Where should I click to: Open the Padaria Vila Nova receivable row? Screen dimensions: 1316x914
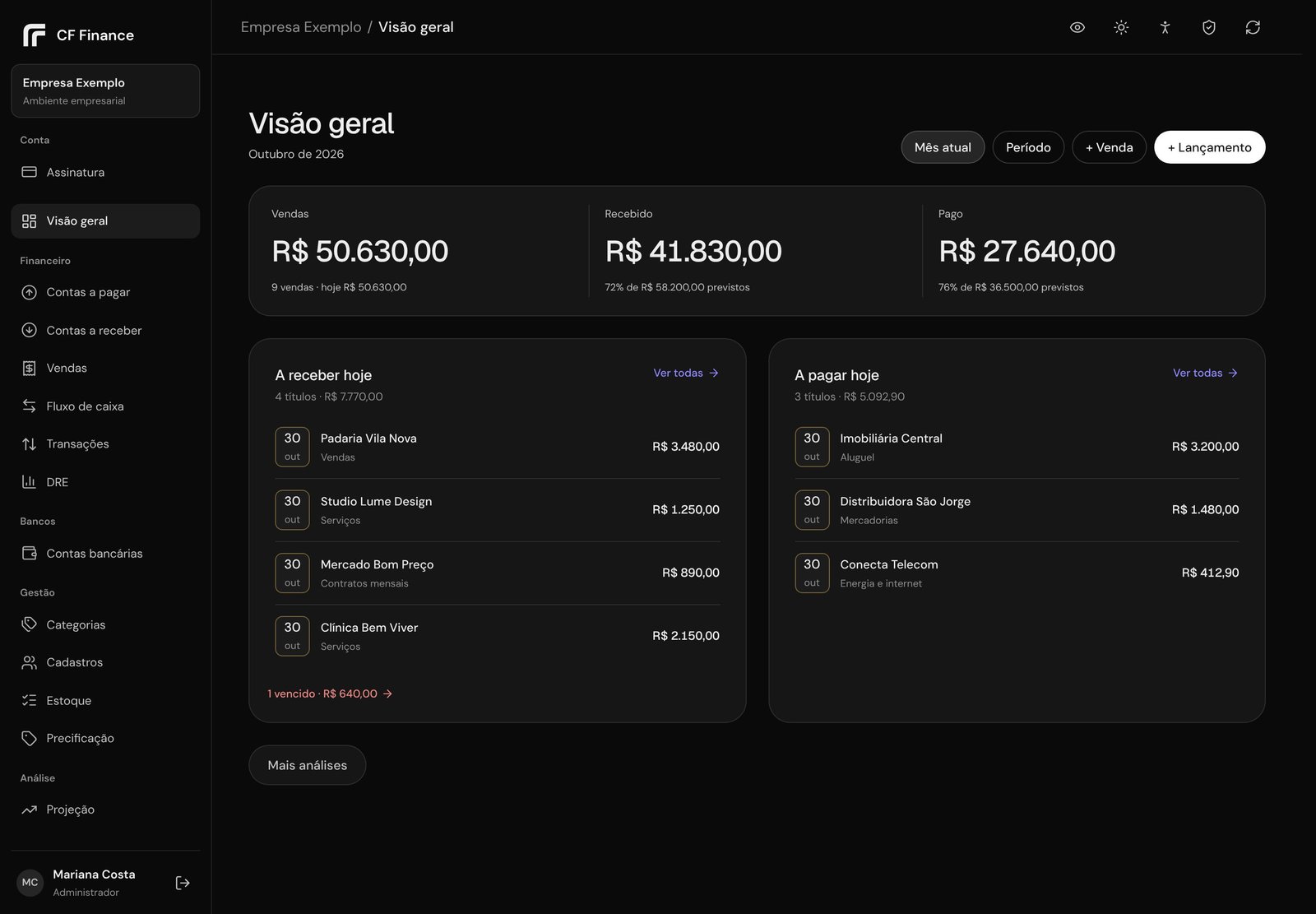pyautogui.click(x=498, y=447)
